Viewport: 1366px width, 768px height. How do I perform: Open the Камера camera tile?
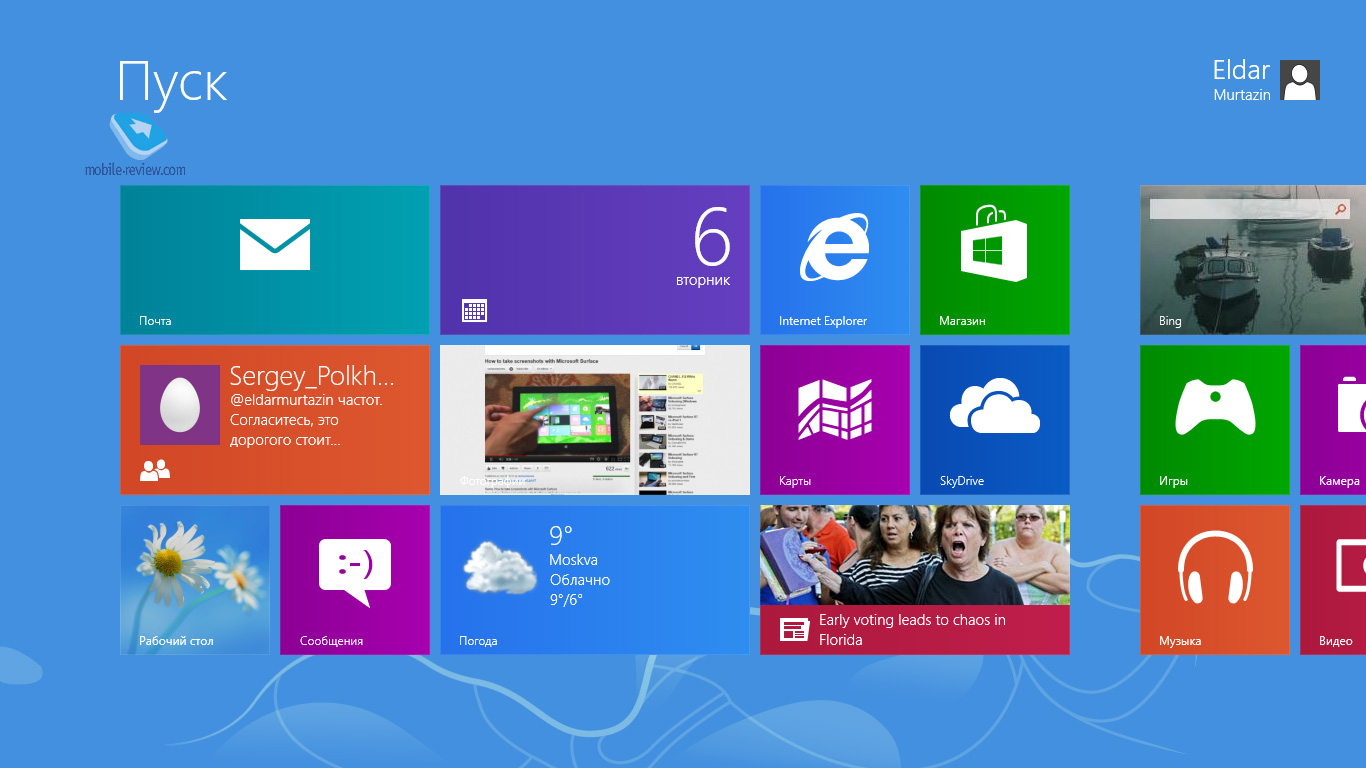coord(1333,420)
